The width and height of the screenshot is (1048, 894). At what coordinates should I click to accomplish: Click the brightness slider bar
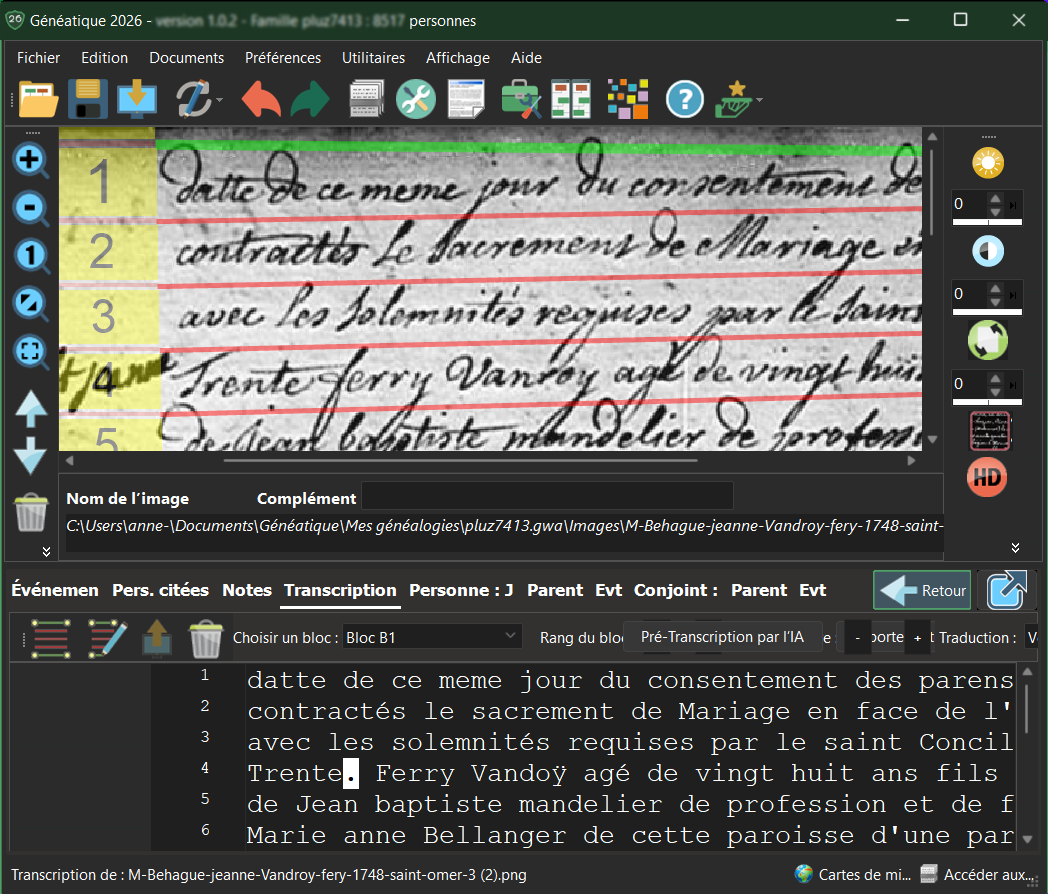pos(986,224)
